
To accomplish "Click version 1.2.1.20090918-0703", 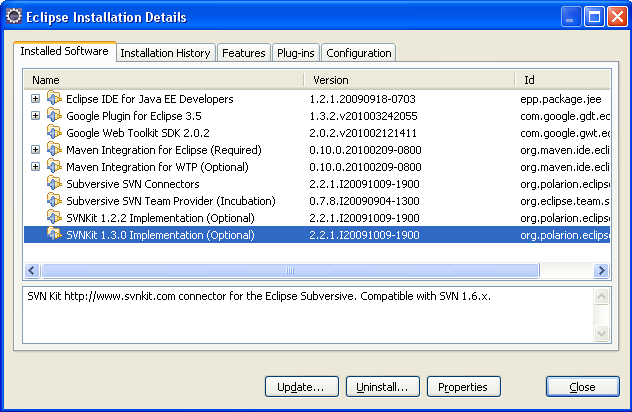I will point(362,99).
